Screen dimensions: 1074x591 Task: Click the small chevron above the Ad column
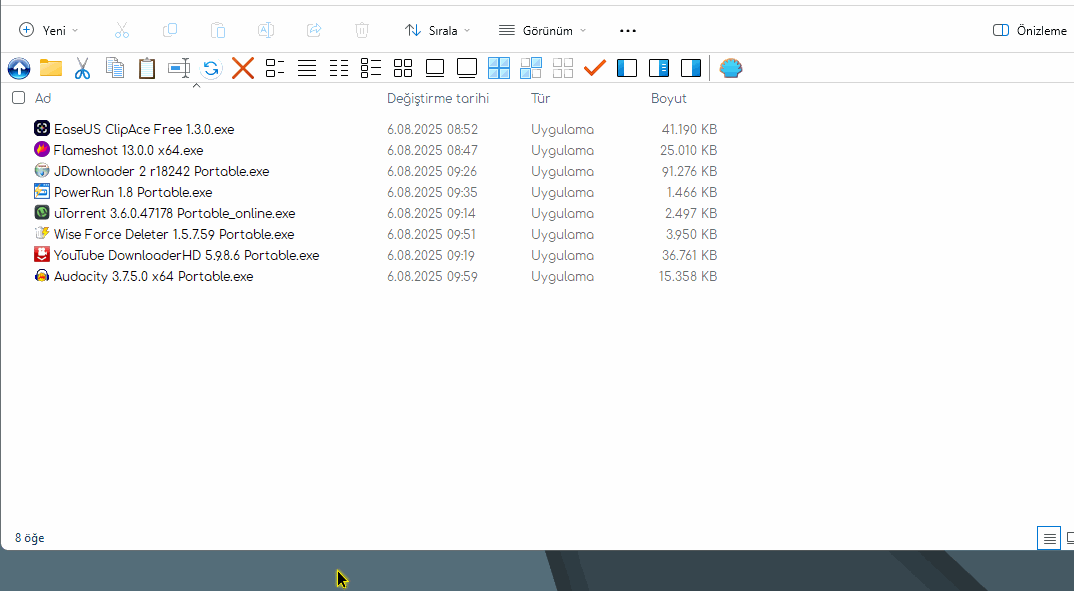pyautogui.click(x=196, y=86)
